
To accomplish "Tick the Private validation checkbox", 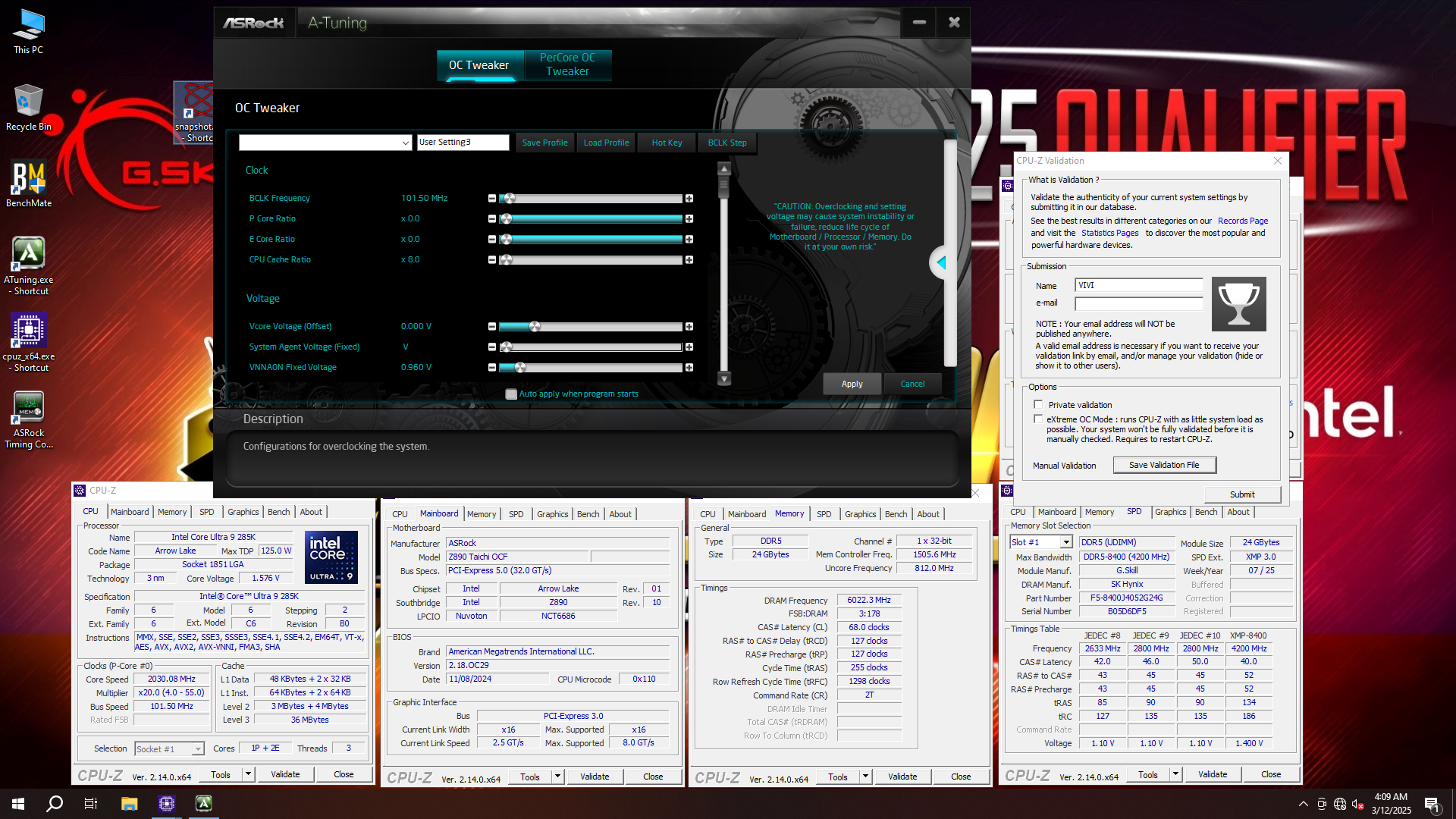I will click(x=1038, y=404).
